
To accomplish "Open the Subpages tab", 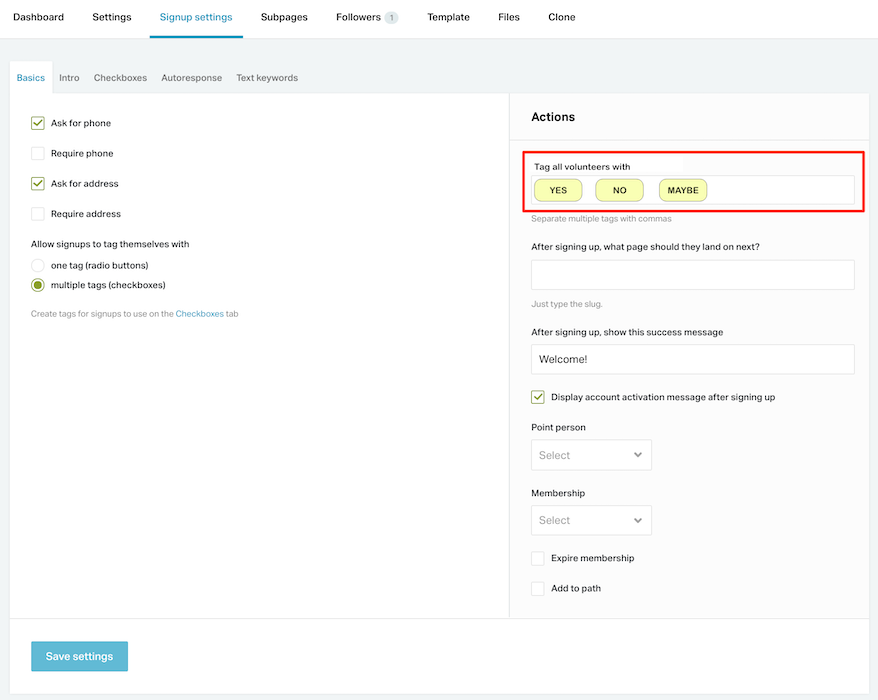I will 284,17.
